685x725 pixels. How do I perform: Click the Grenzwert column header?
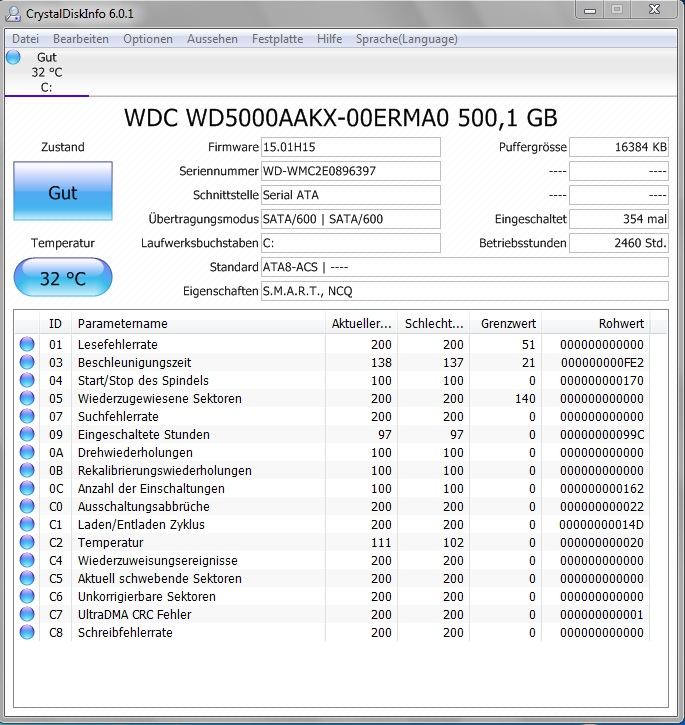tap(506, 324)
